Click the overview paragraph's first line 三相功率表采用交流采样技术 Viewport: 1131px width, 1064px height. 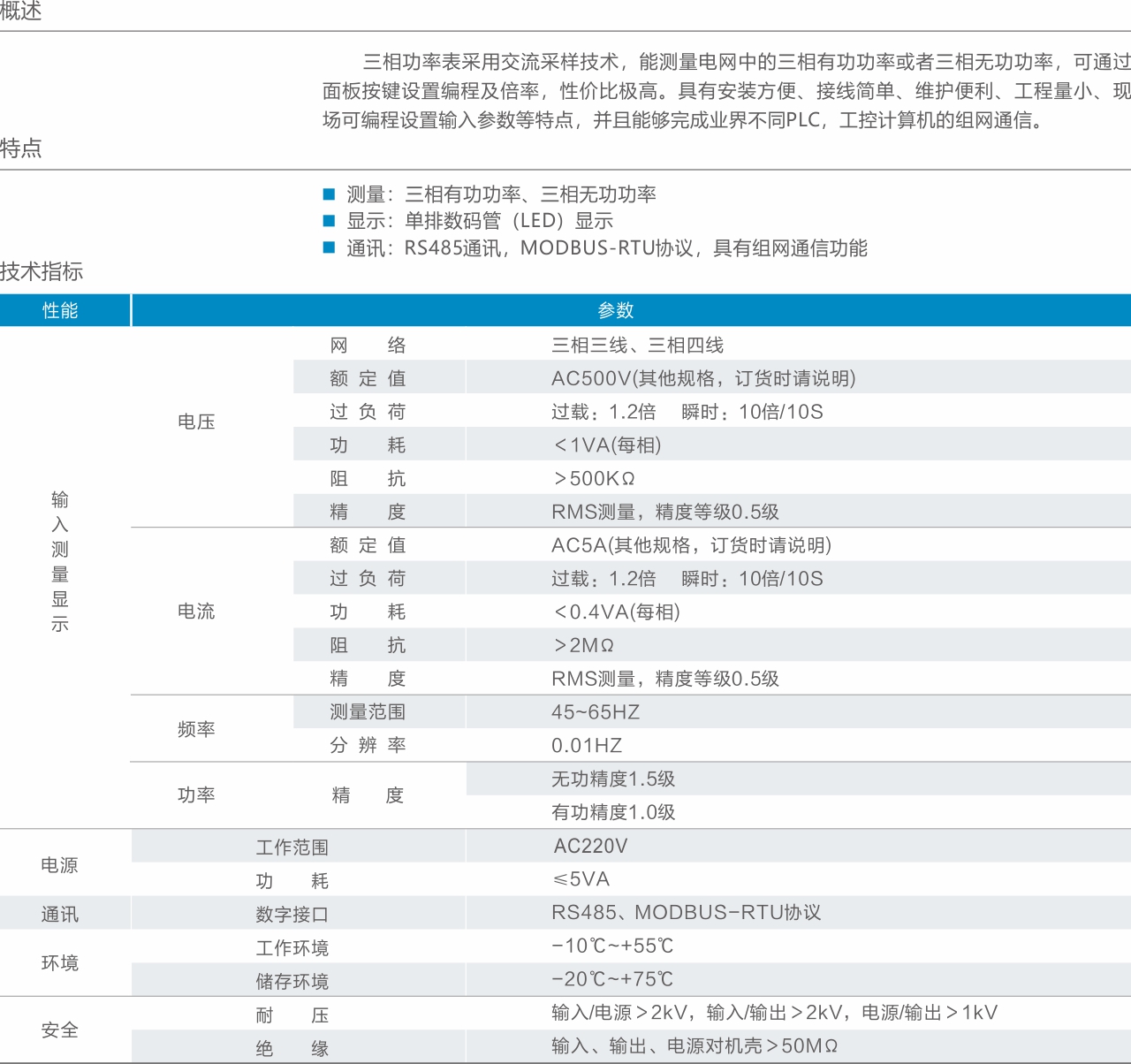click(x=747, y=62)
